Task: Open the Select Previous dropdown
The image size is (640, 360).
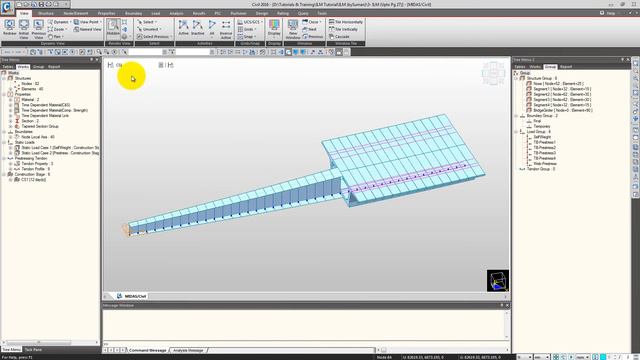Action: [154, 37]
